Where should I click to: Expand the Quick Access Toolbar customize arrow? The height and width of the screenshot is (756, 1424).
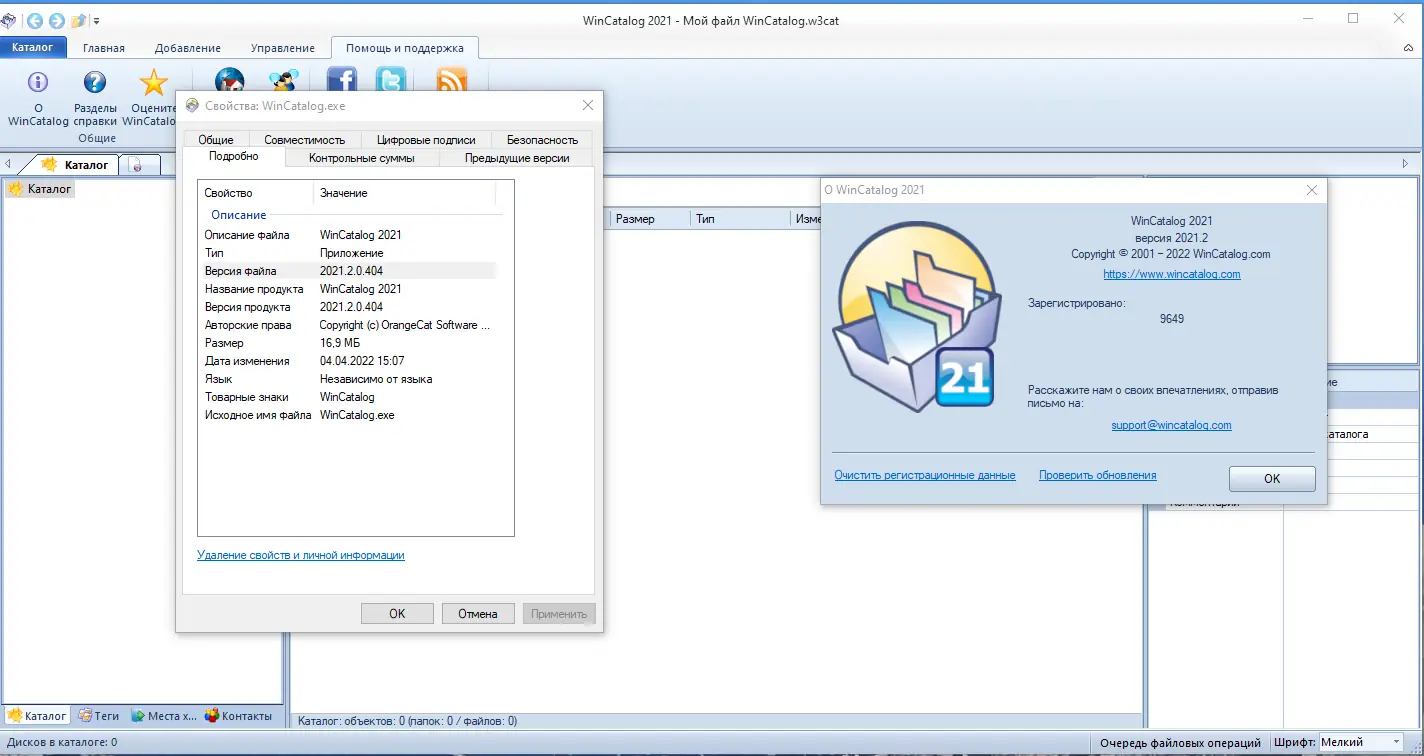[x=97, y=19]
